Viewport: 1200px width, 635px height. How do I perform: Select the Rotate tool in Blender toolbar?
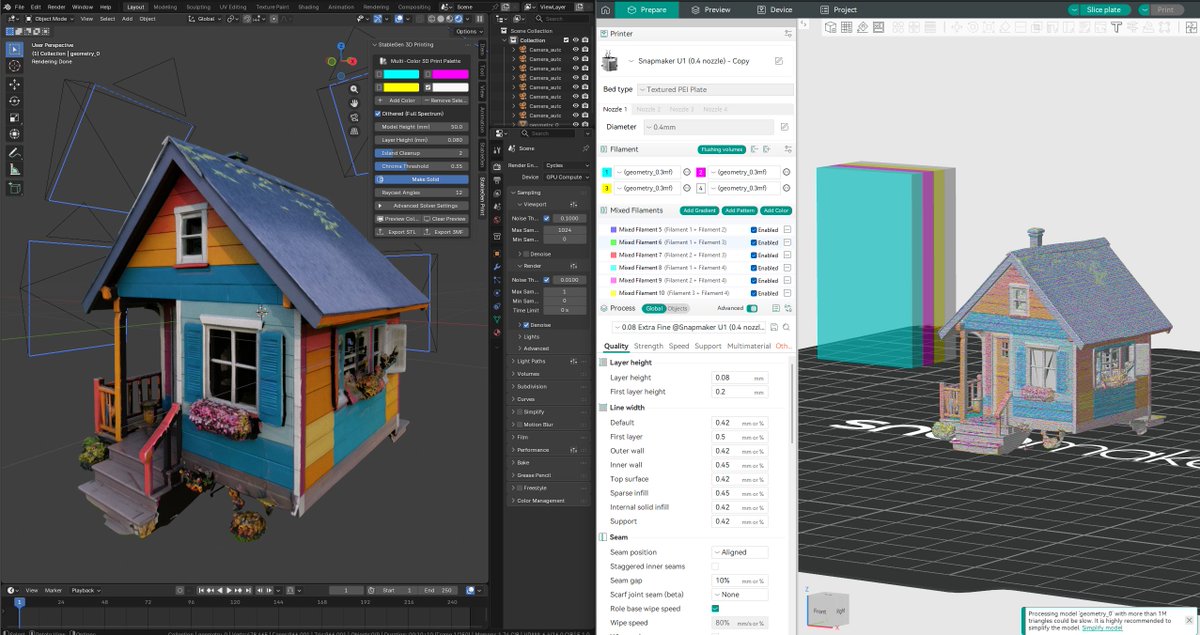[x=15, y=101]
